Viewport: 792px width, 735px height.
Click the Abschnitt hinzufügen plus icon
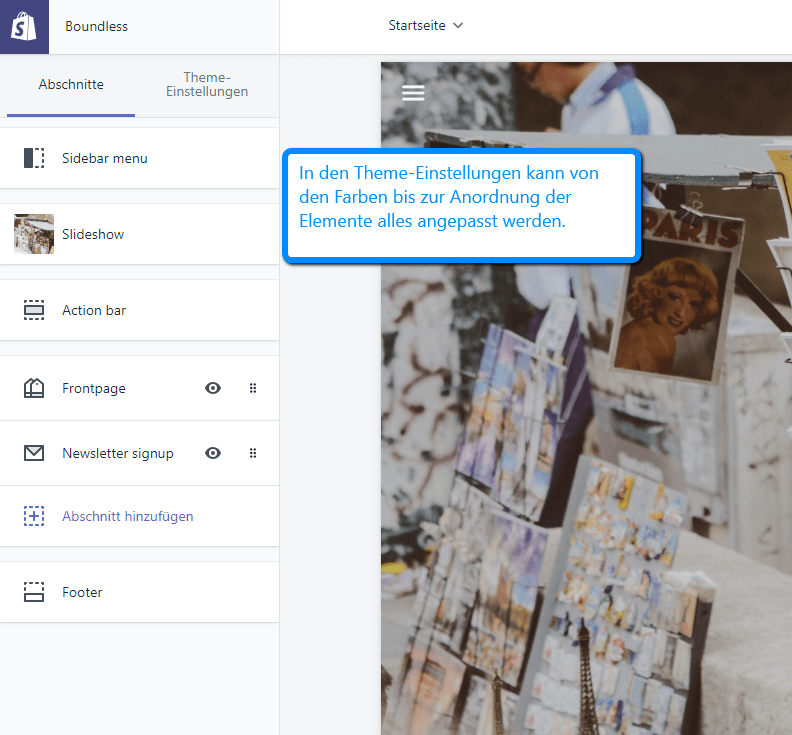(x=34, y=516)
